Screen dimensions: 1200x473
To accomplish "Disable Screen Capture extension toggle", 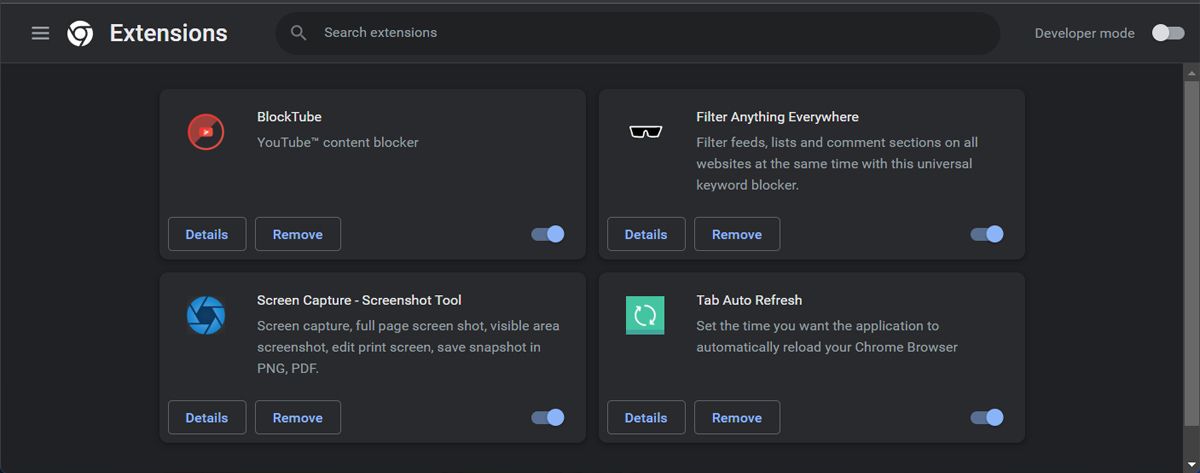I will (548, 417).
